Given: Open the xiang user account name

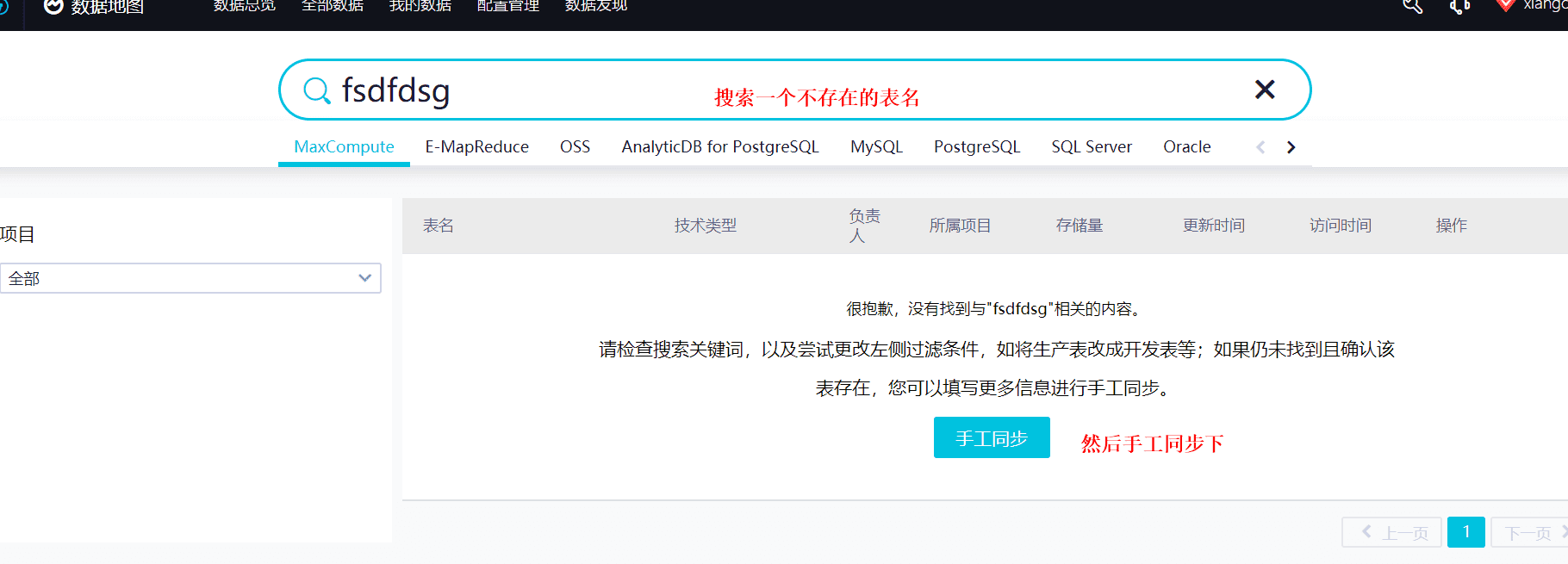Looking at the screenshot, I should click(x=1545, y=5).
